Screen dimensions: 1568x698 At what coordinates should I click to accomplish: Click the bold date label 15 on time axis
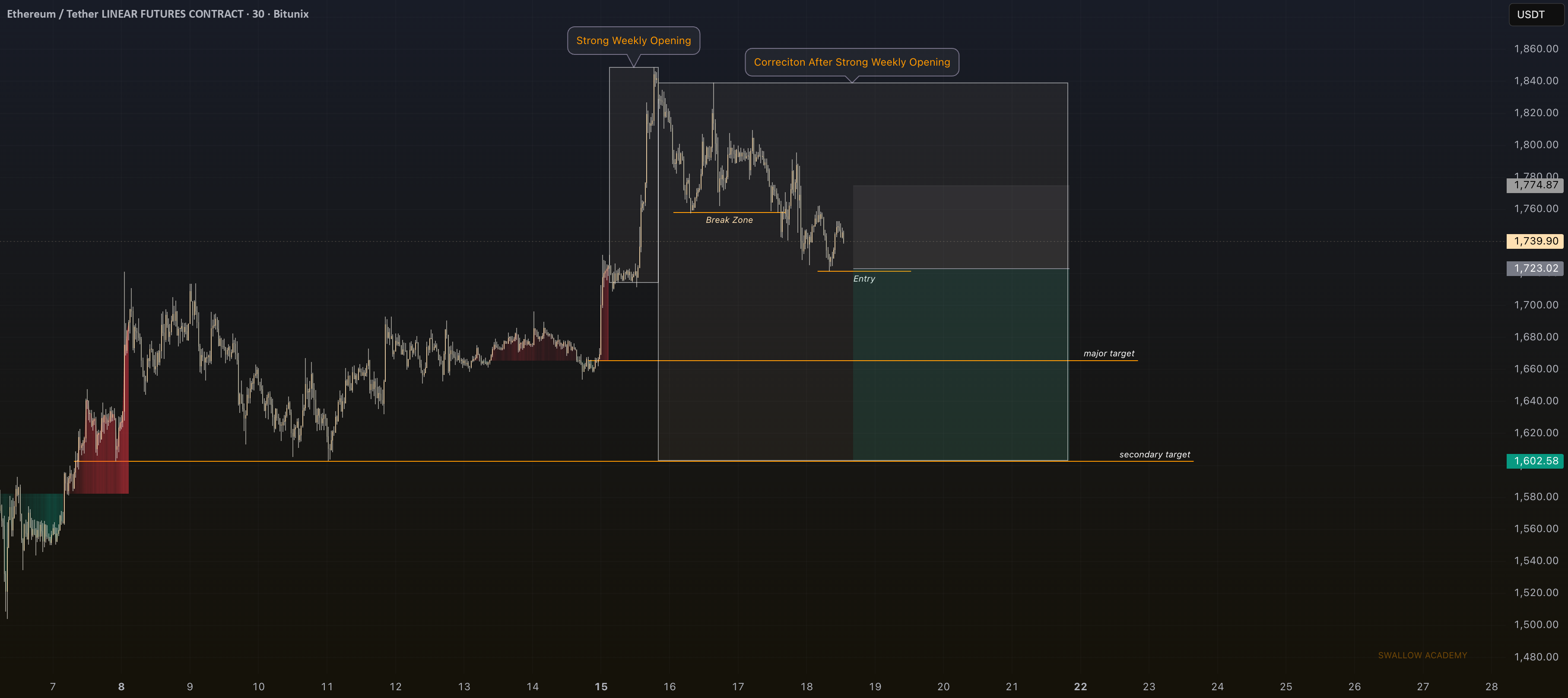click(601, 686)
